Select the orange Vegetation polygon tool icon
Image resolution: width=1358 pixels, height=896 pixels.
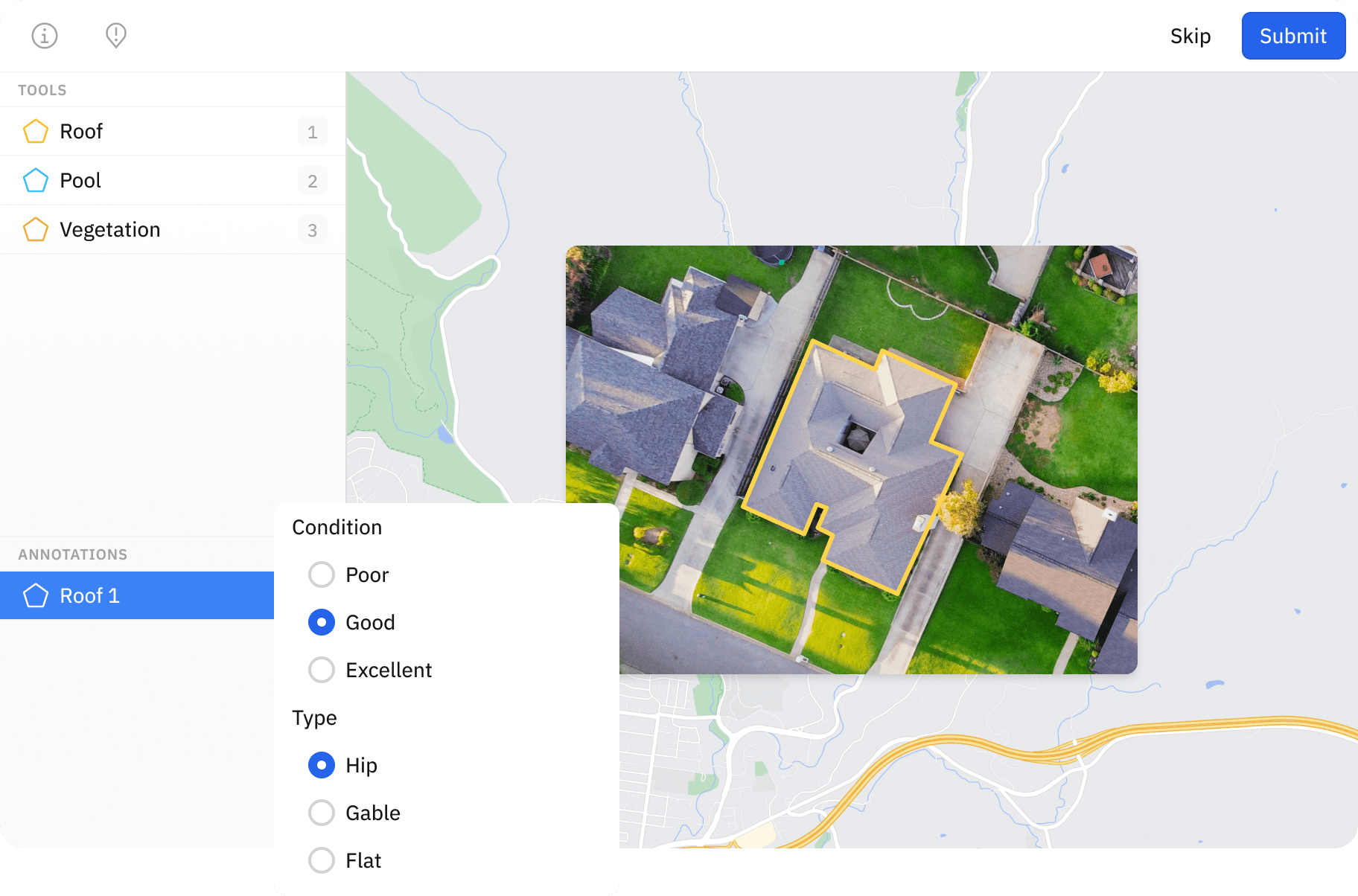coord(36,230)
